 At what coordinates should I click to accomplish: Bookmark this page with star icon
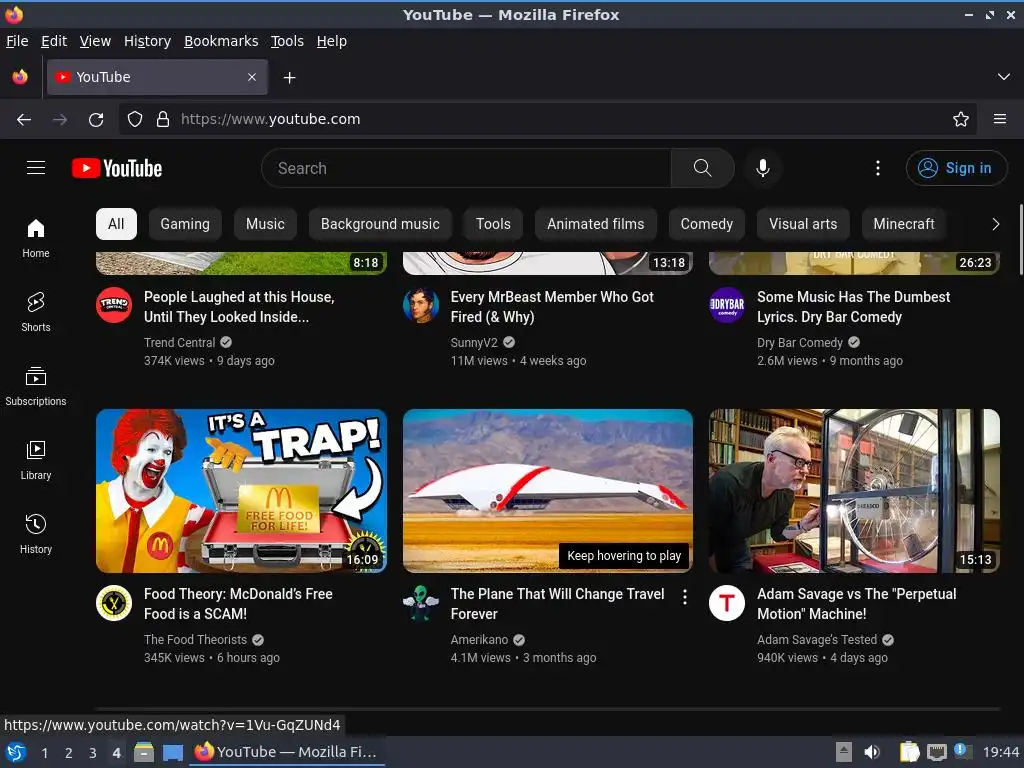click(961, 120)
